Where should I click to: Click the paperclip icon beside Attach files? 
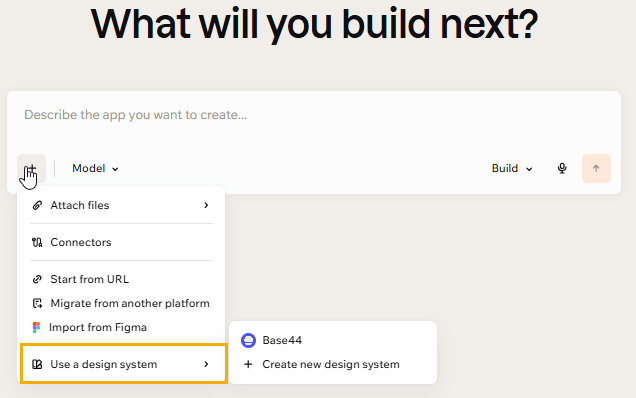point(37,205)
